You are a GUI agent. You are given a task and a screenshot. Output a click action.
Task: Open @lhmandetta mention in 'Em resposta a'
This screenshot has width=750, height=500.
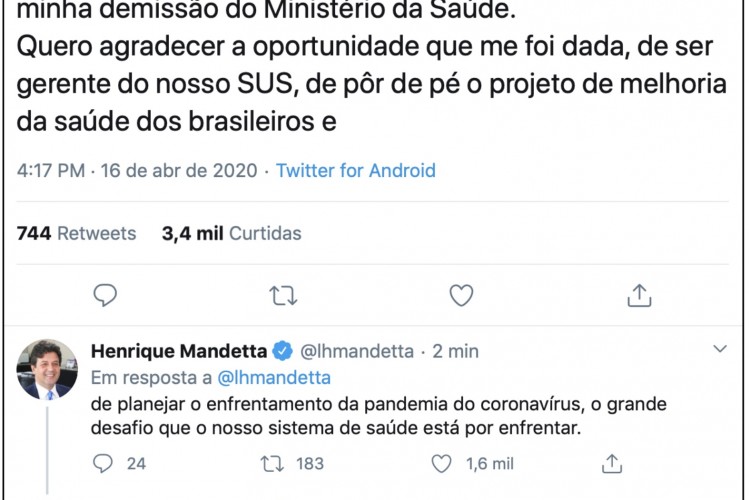(x=273, y=378)
